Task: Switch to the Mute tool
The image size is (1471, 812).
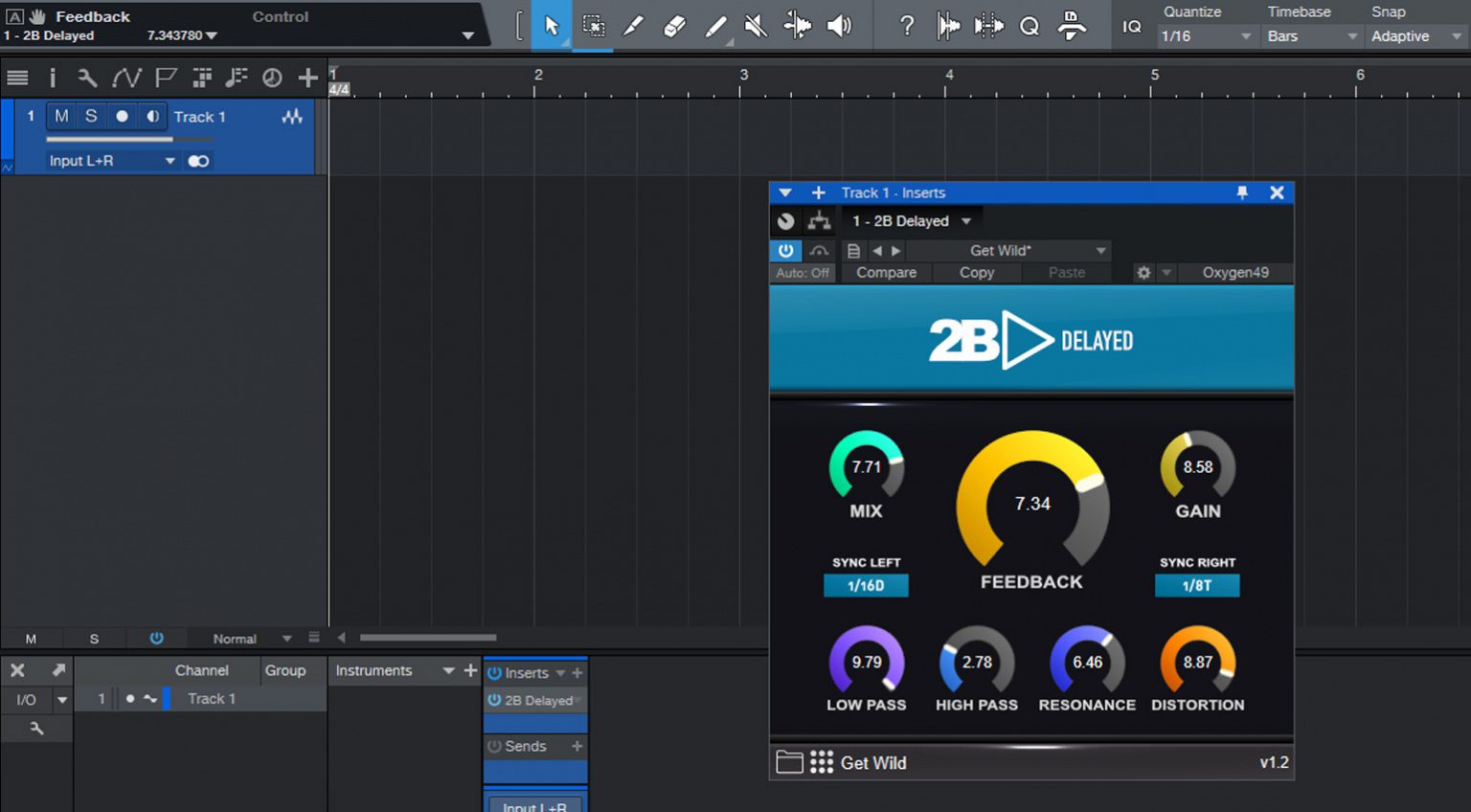Action: (x=756, y=26)
